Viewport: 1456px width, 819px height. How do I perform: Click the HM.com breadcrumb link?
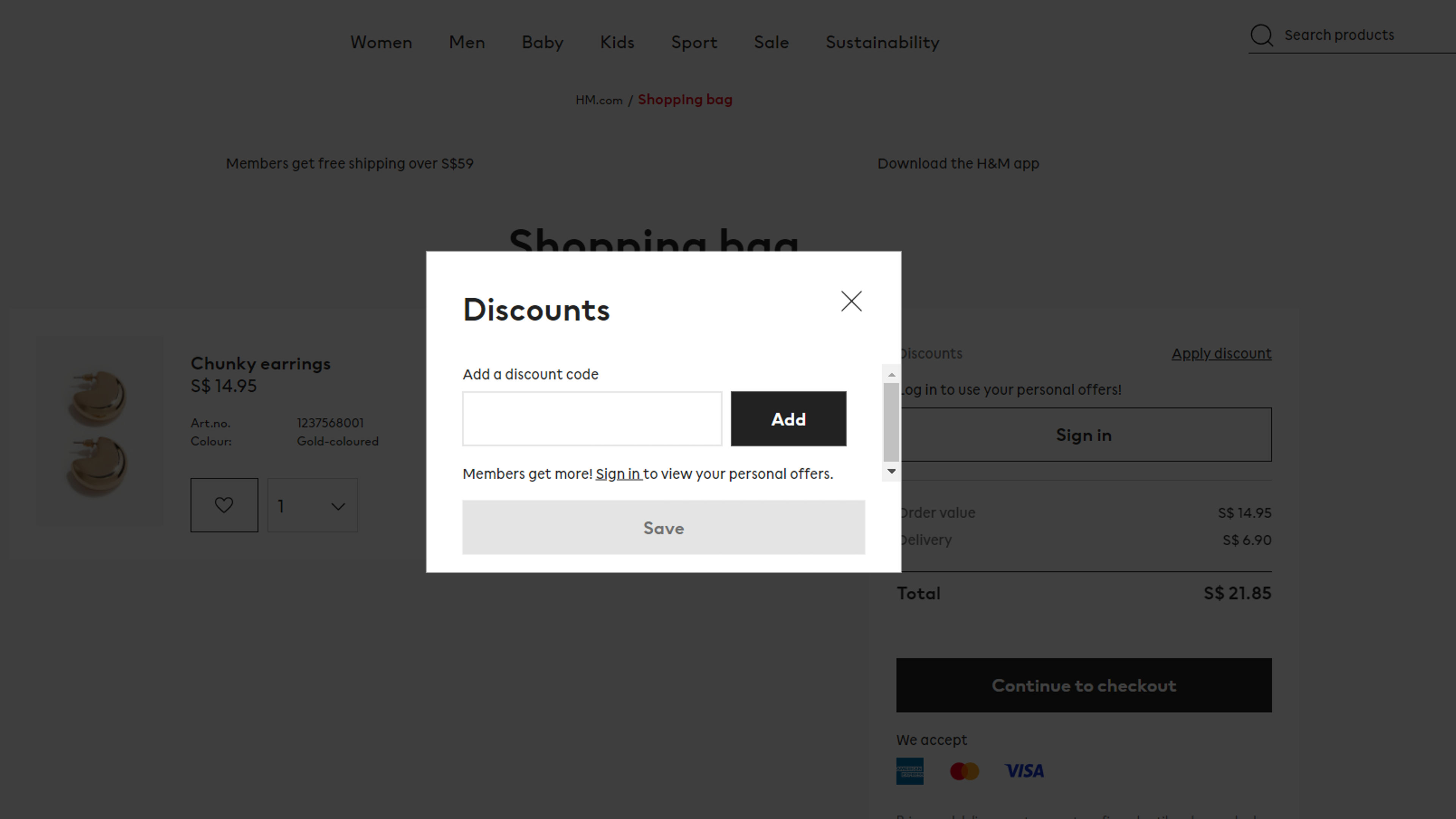599,100
